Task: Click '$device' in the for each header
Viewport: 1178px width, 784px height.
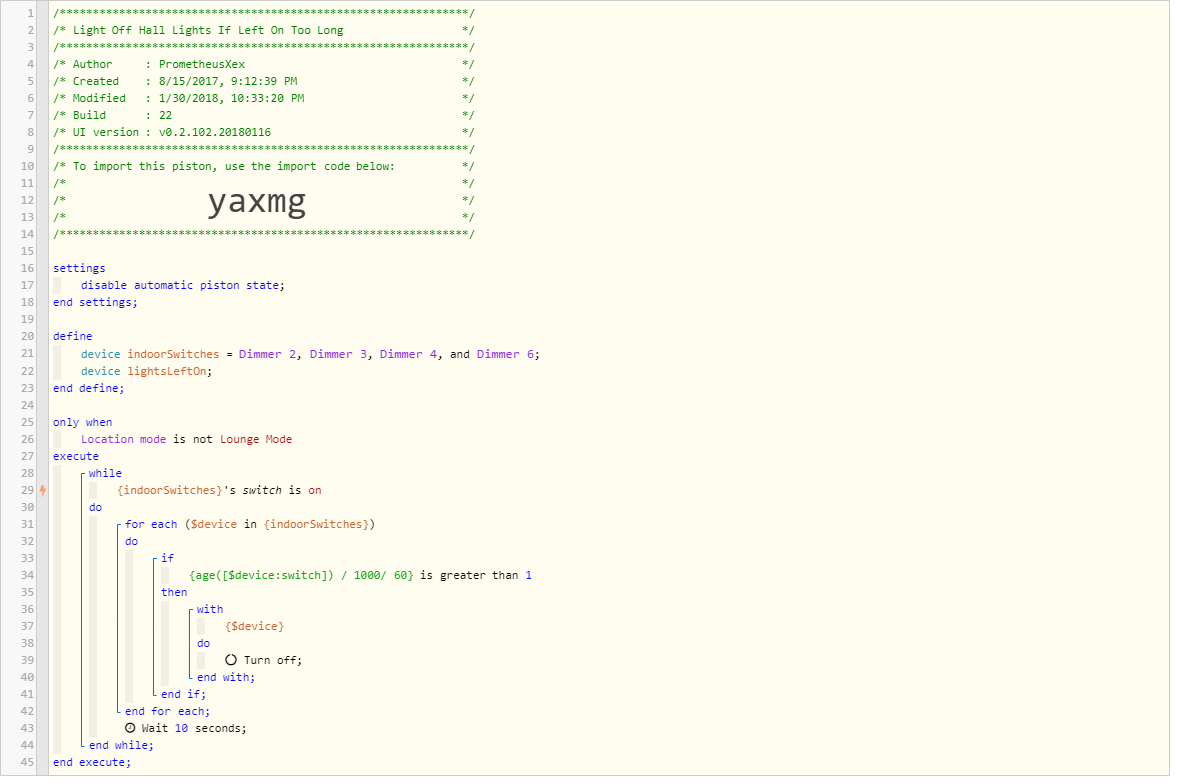Action: [213, 525]
